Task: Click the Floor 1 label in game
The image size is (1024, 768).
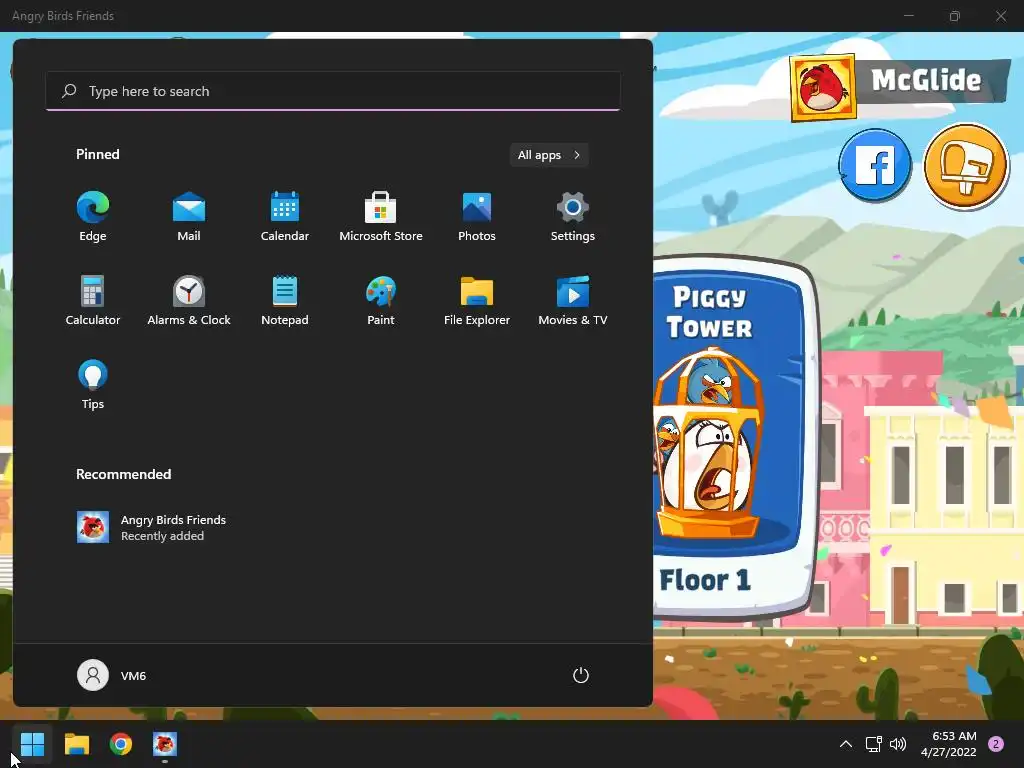Action: 705,580
